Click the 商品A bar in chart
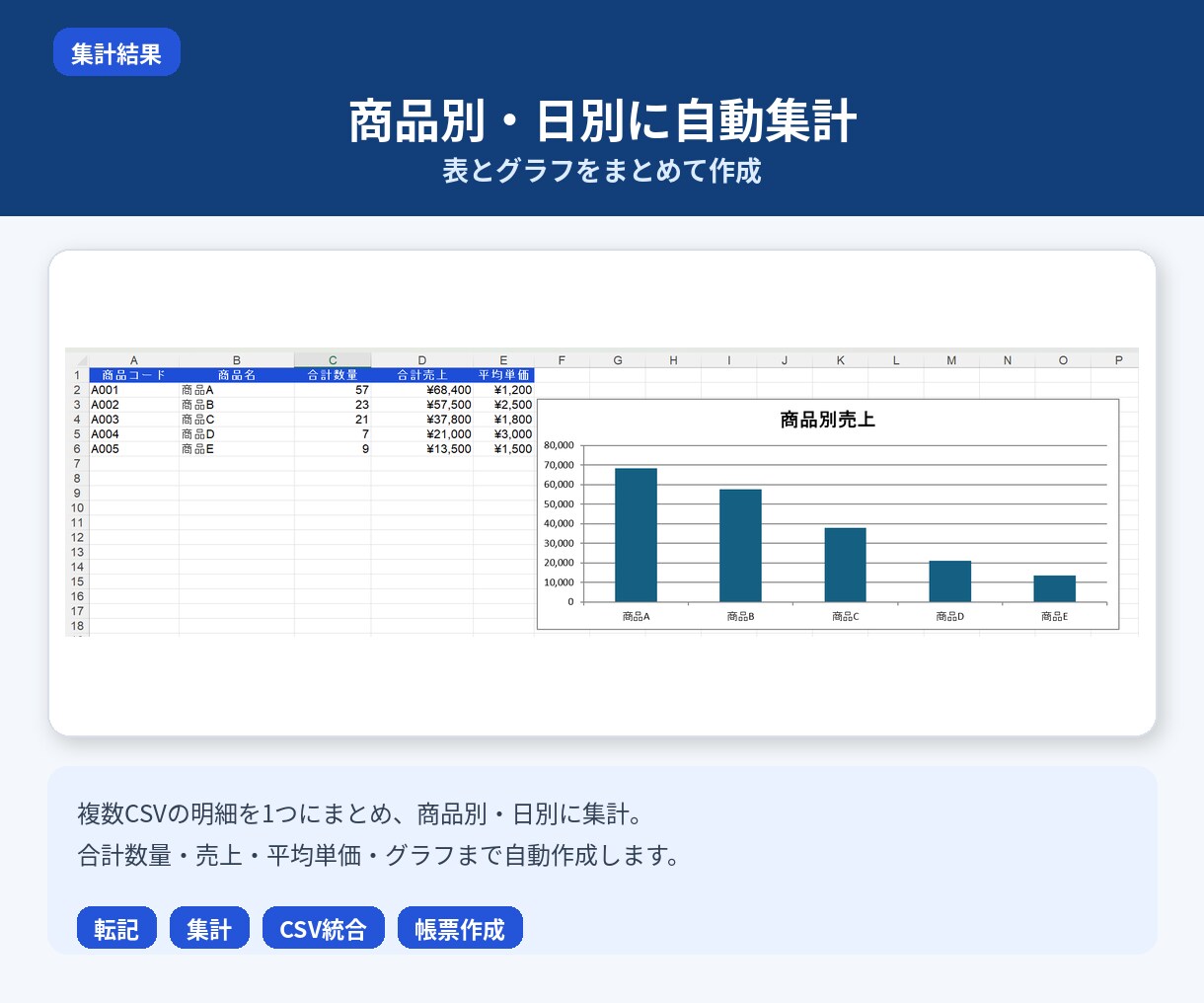Screen dimensions: 1204x1003 click(636, 535)
